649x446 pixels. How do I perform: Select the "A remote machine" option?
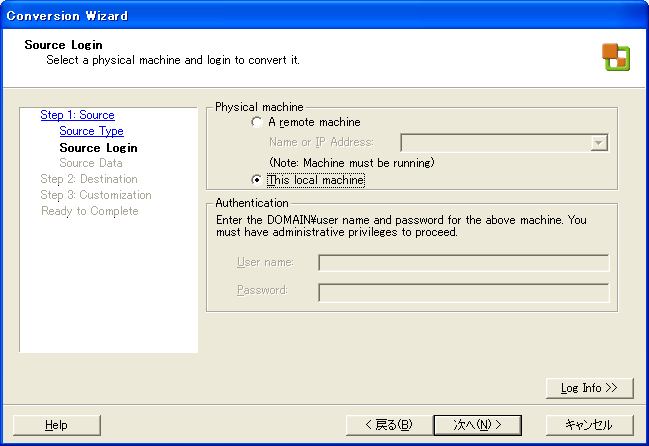point(258,122)
